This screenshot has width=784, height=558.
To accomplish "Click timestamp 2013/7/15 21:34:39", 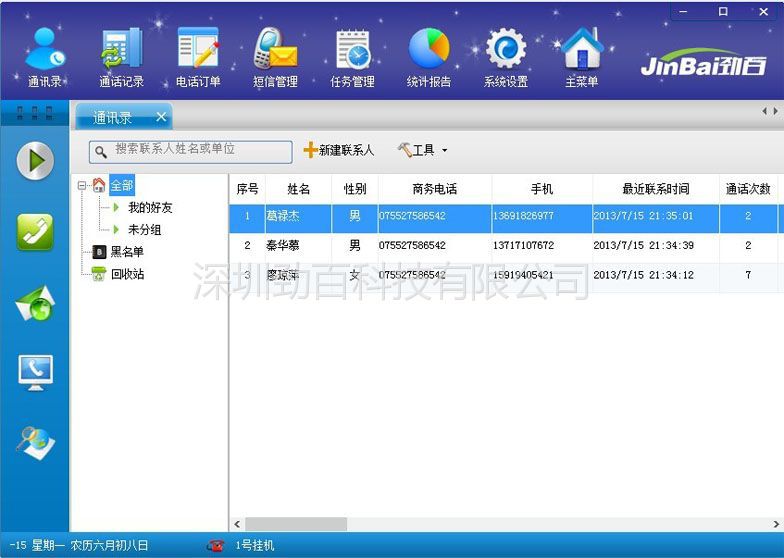I will pos(644,246).
